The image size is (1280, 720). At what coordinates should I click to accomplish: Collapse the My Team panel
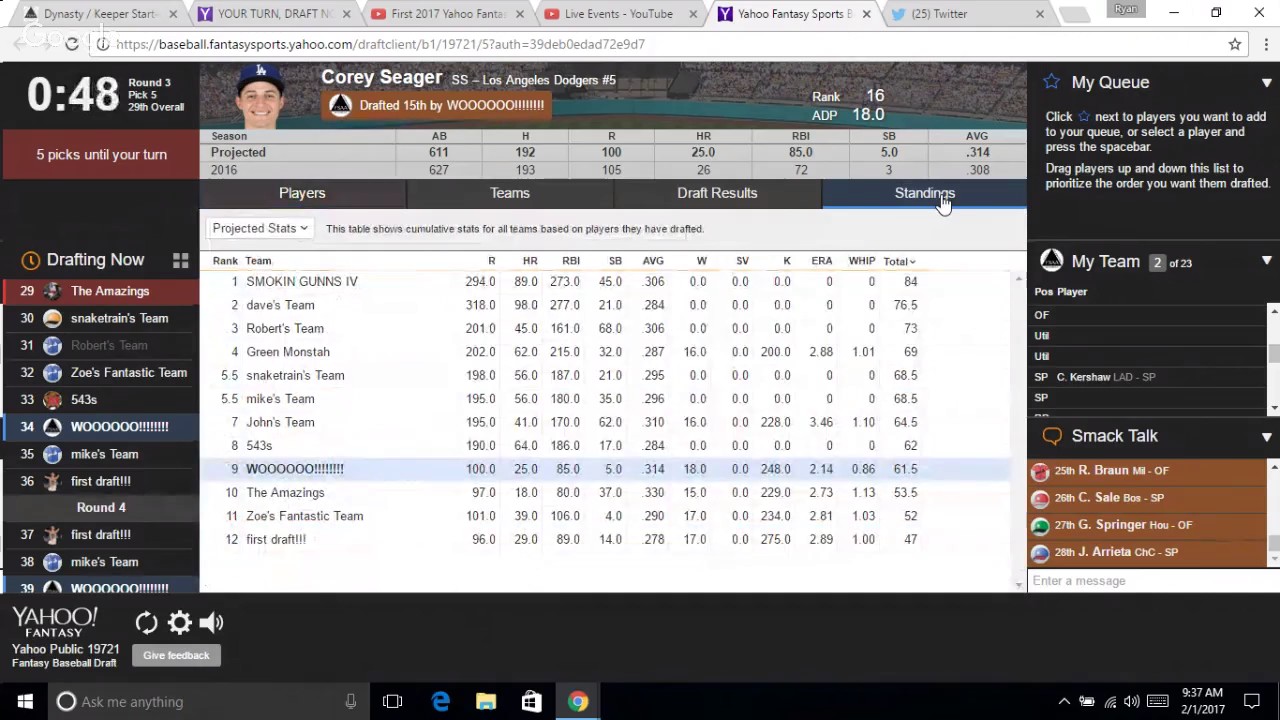(1266, 261)
